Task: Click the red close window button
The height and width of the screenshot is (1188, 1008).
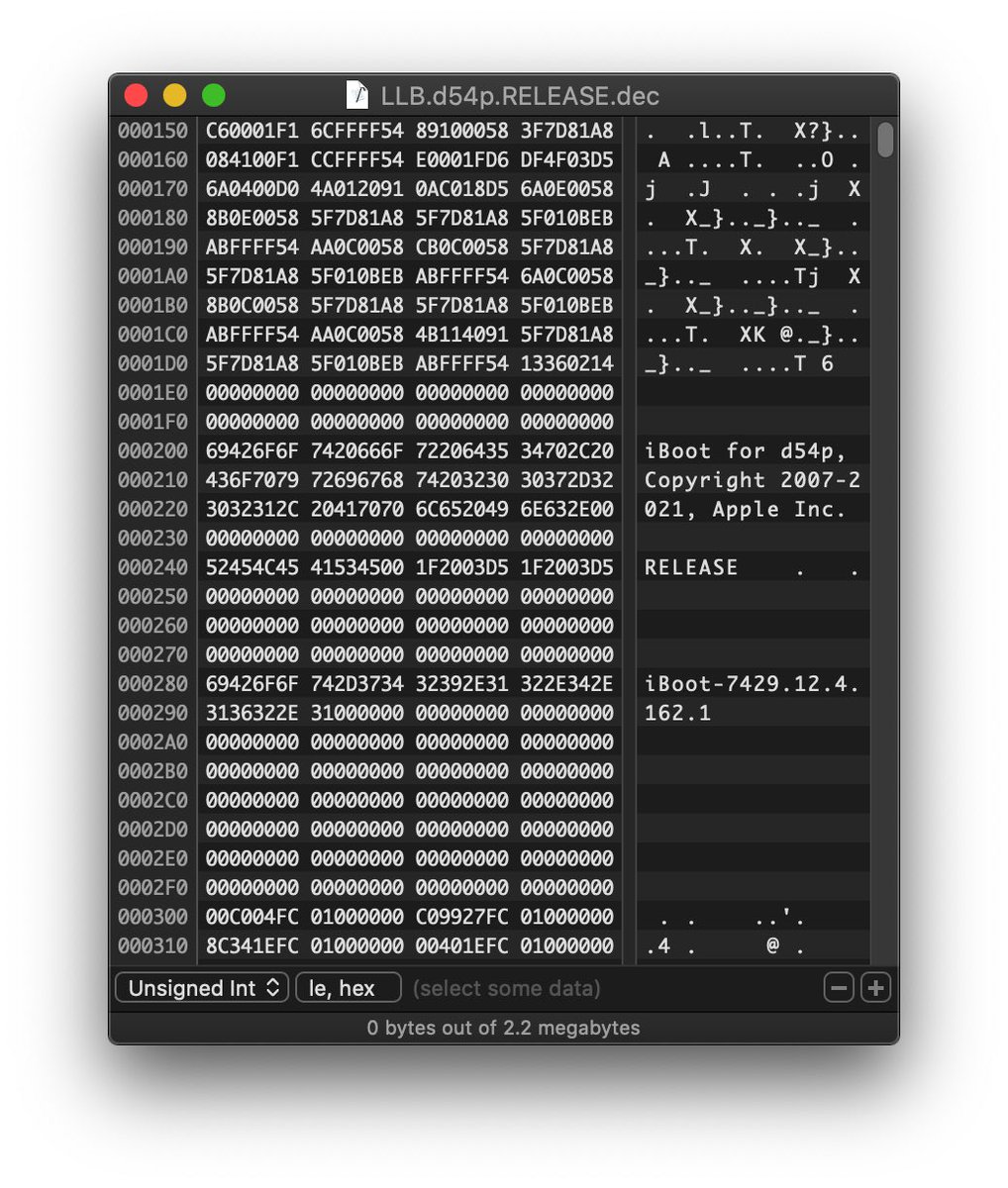Action: click(x=136, y=95)
